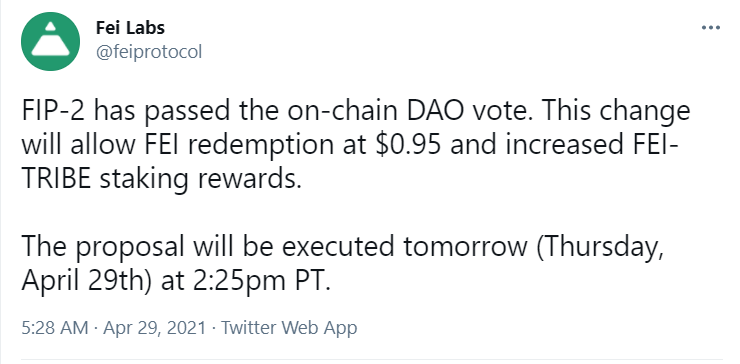Viewport: 740px width, 364px height.
Task: Click the word TRIBE in the tweet
Action: tap(56, 179)
